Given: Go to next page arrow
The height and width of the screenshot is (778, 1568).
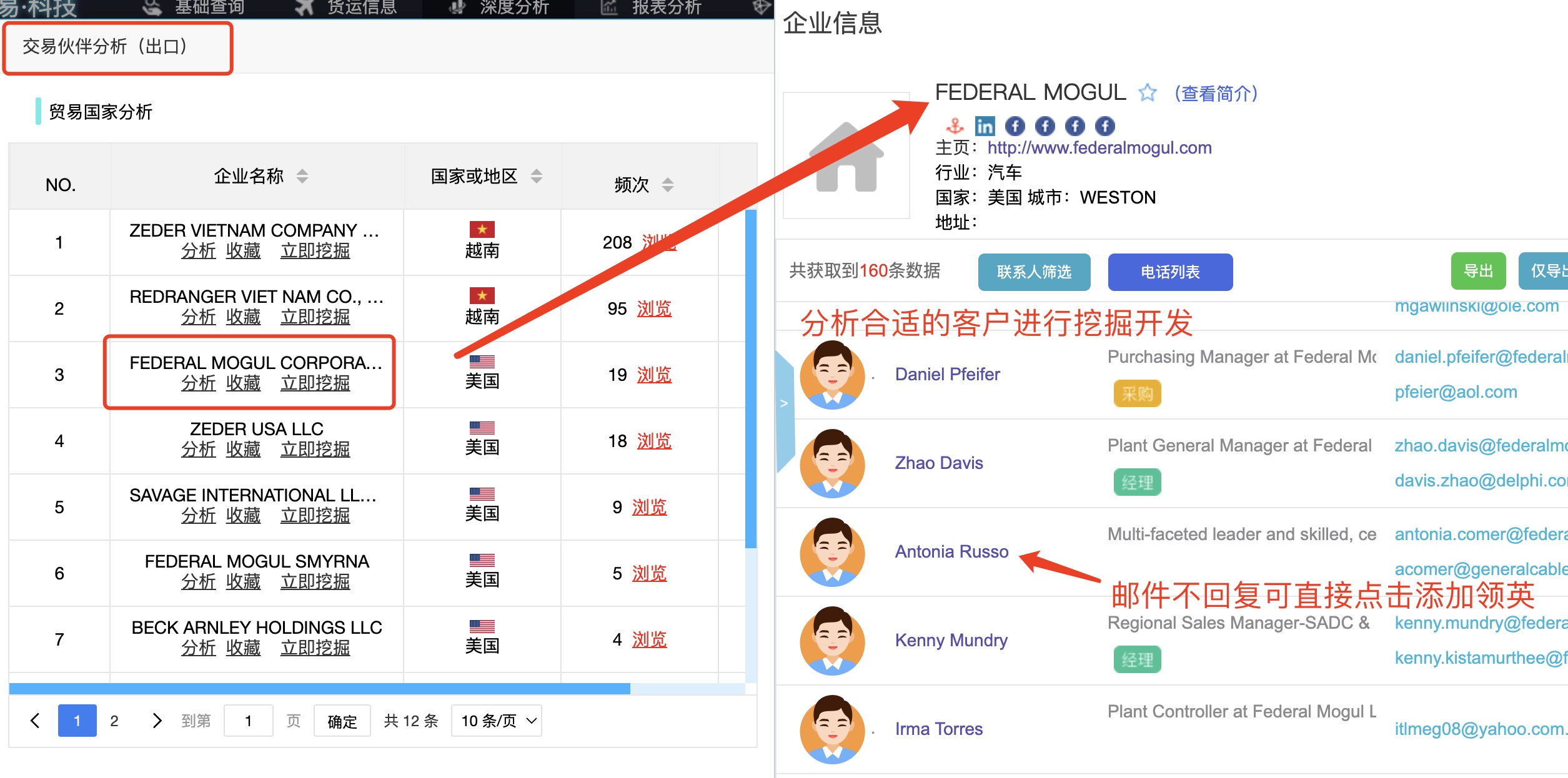Looking at the screenshot, I should 157,721.
